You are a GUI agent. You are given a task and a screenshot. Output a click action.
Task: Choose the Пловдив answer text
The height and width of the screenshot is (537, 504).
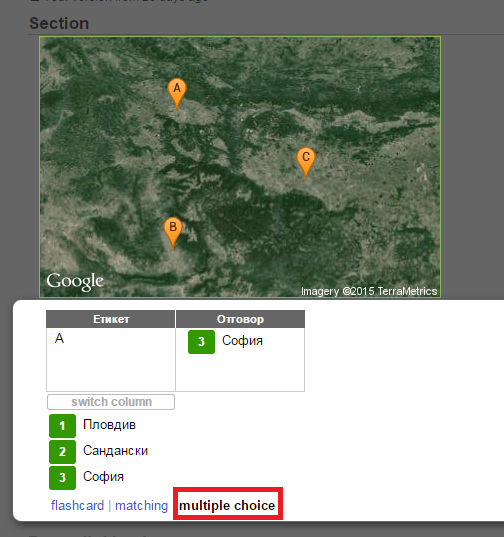109,425
